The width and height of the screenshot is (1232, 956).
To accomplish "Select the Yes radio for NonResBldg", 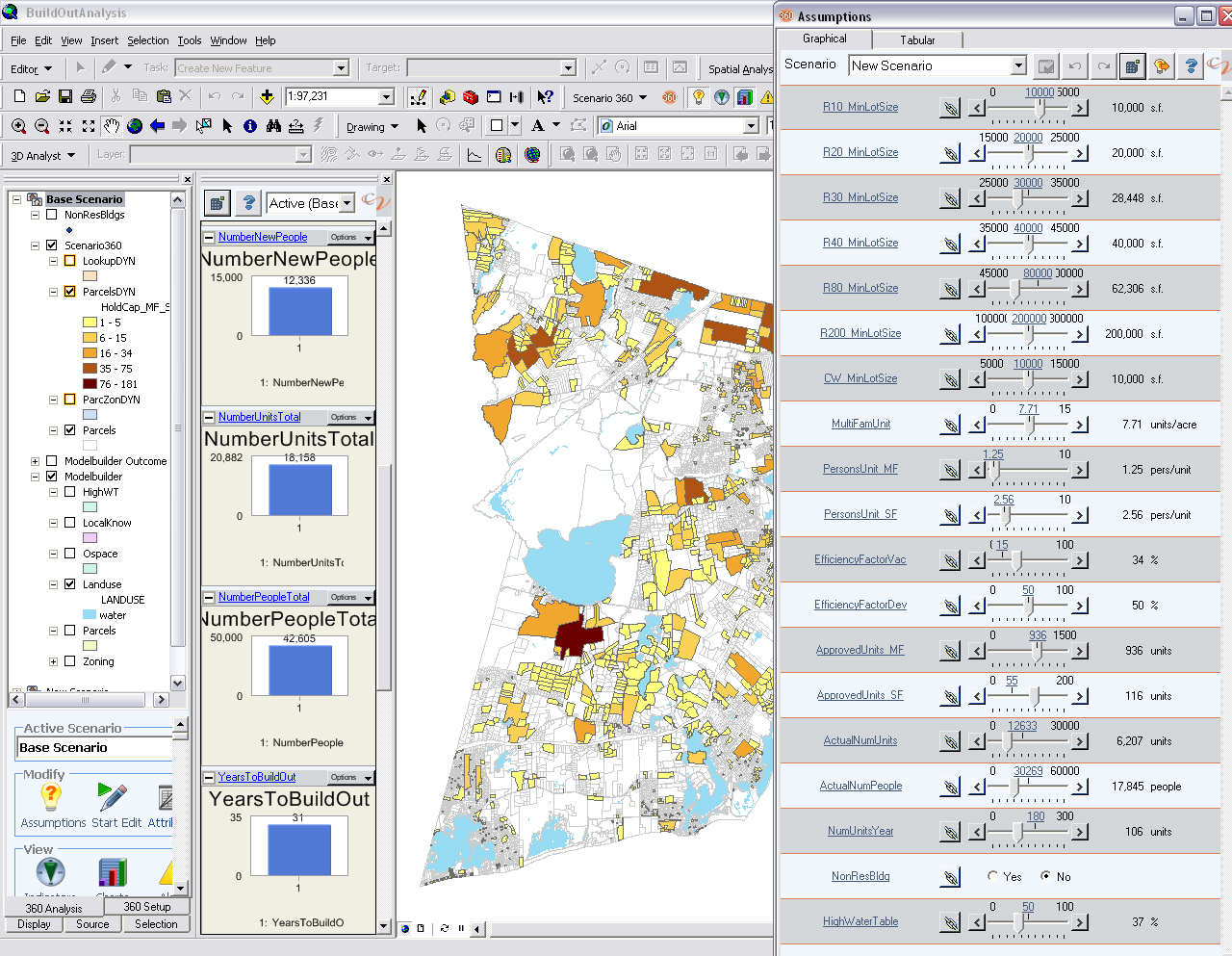I will click(x=992, y=876).
